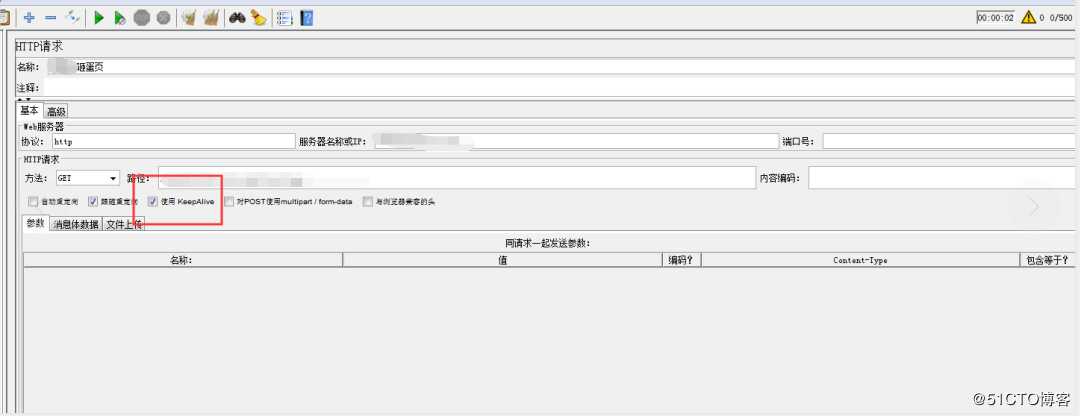Switch to the 高级 tab
This screenshot has height=416, width=1080.
pos(56,111)
